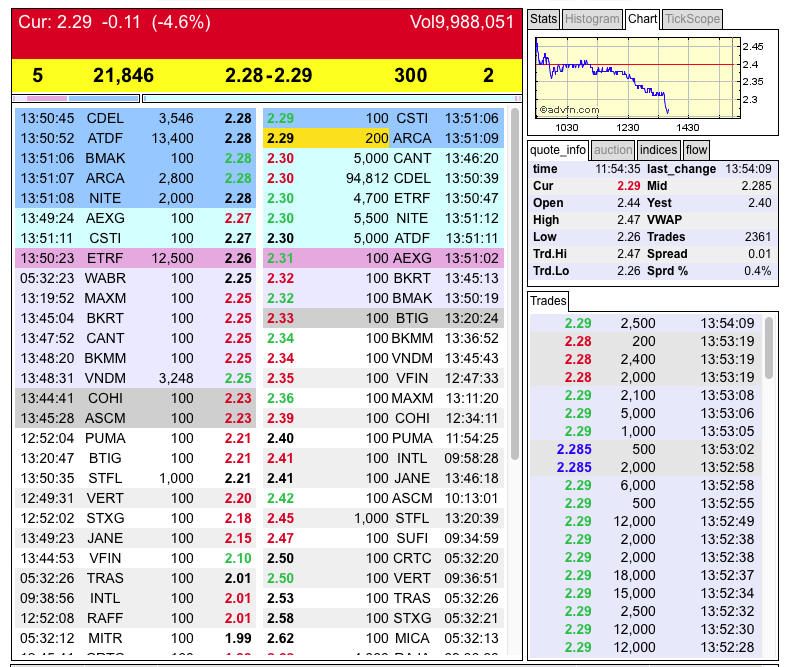Click the Trades tab header
This screenshot has width=787, height=667.
[x=548, y=301]
